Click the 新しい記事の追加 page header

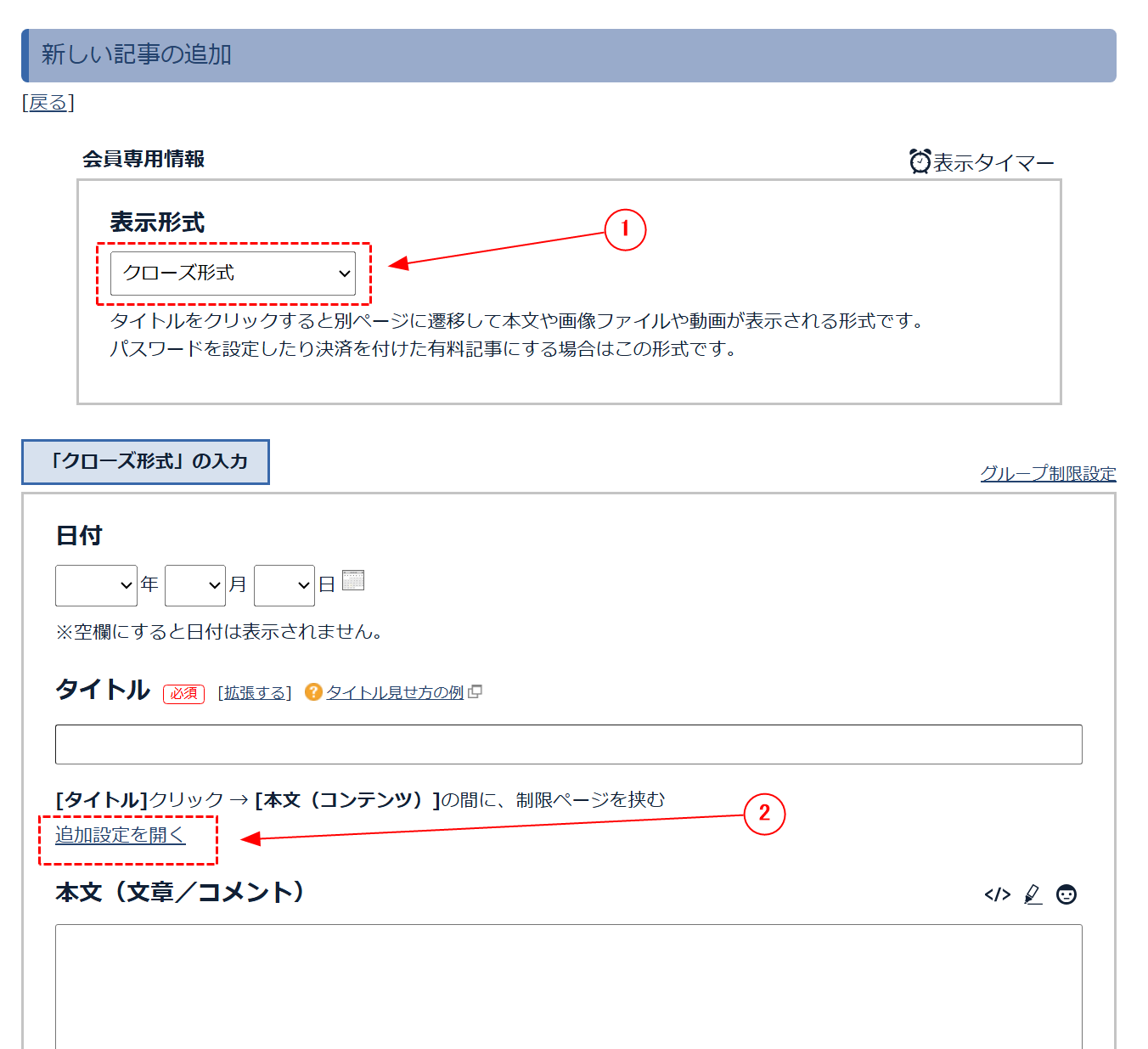pyautogui.click(x=569, y=55)
